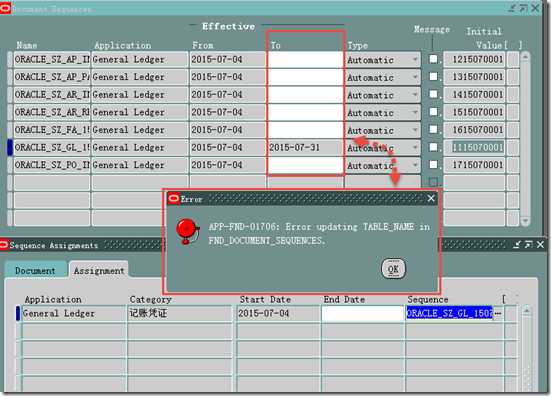The image size is (551, 396).
Task: Restore Sequence Assignments window via maximize icon
Action: (529, 245)
